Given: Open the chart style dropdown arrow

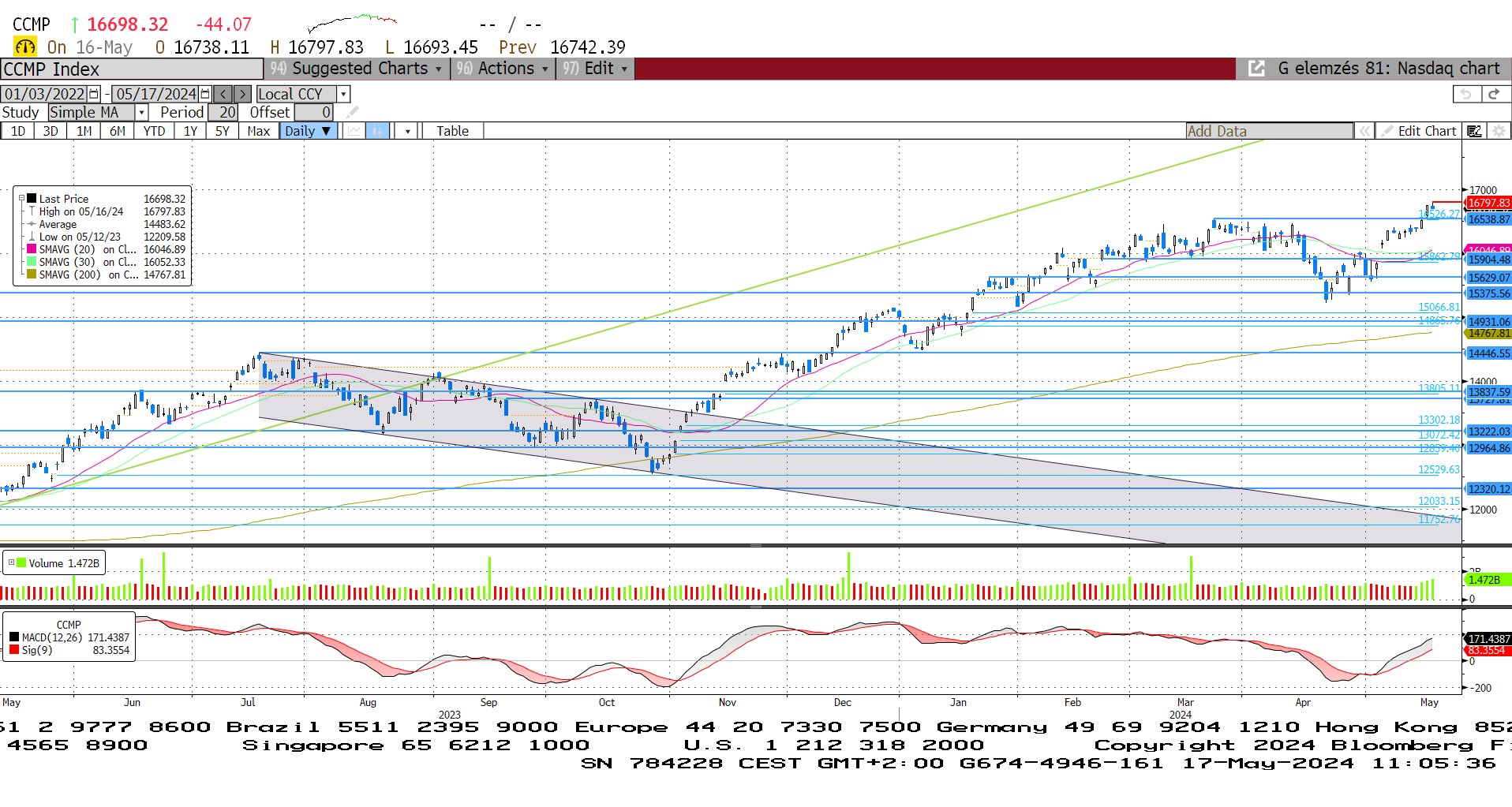Looking at the screenshot, I should [x=407, y=131].
